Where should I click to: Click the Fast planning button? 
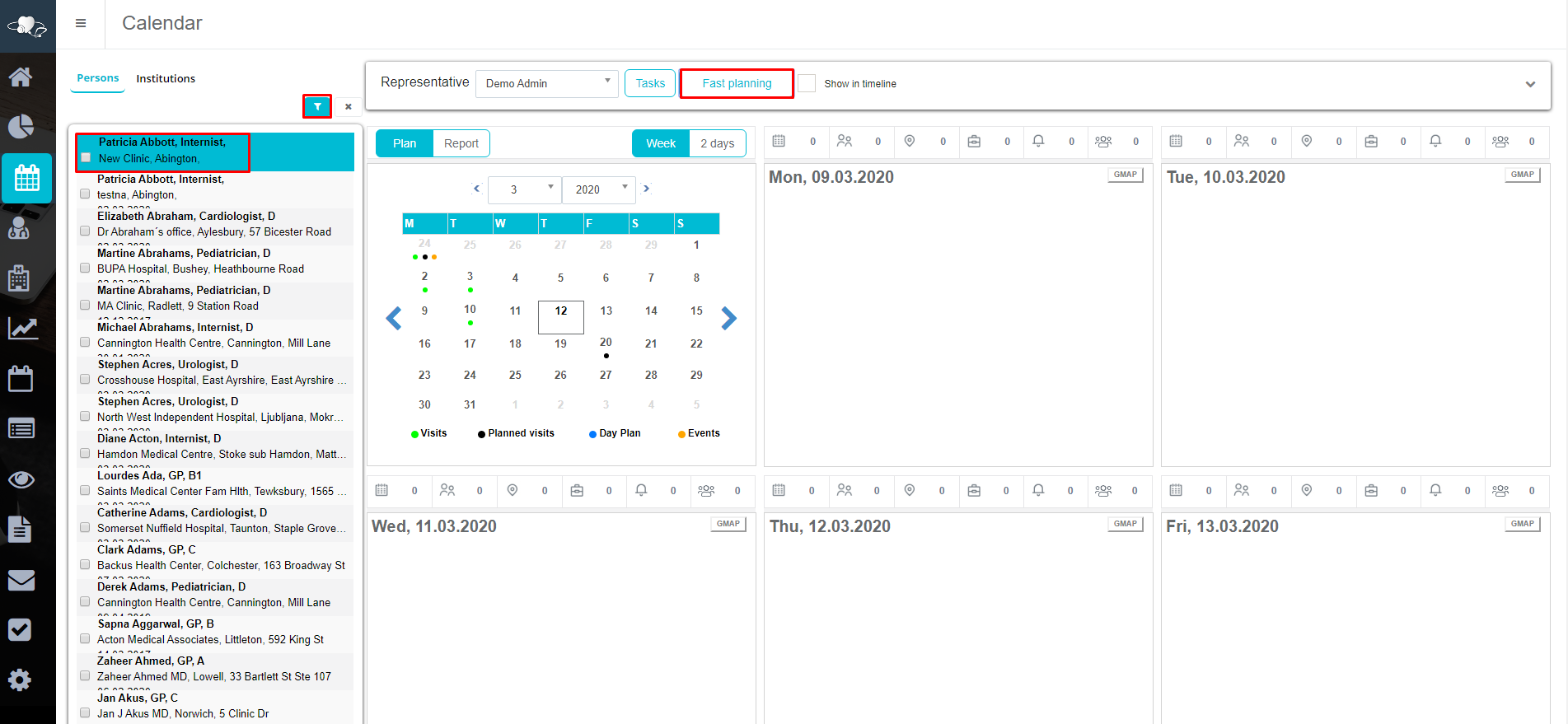[737, 84]
